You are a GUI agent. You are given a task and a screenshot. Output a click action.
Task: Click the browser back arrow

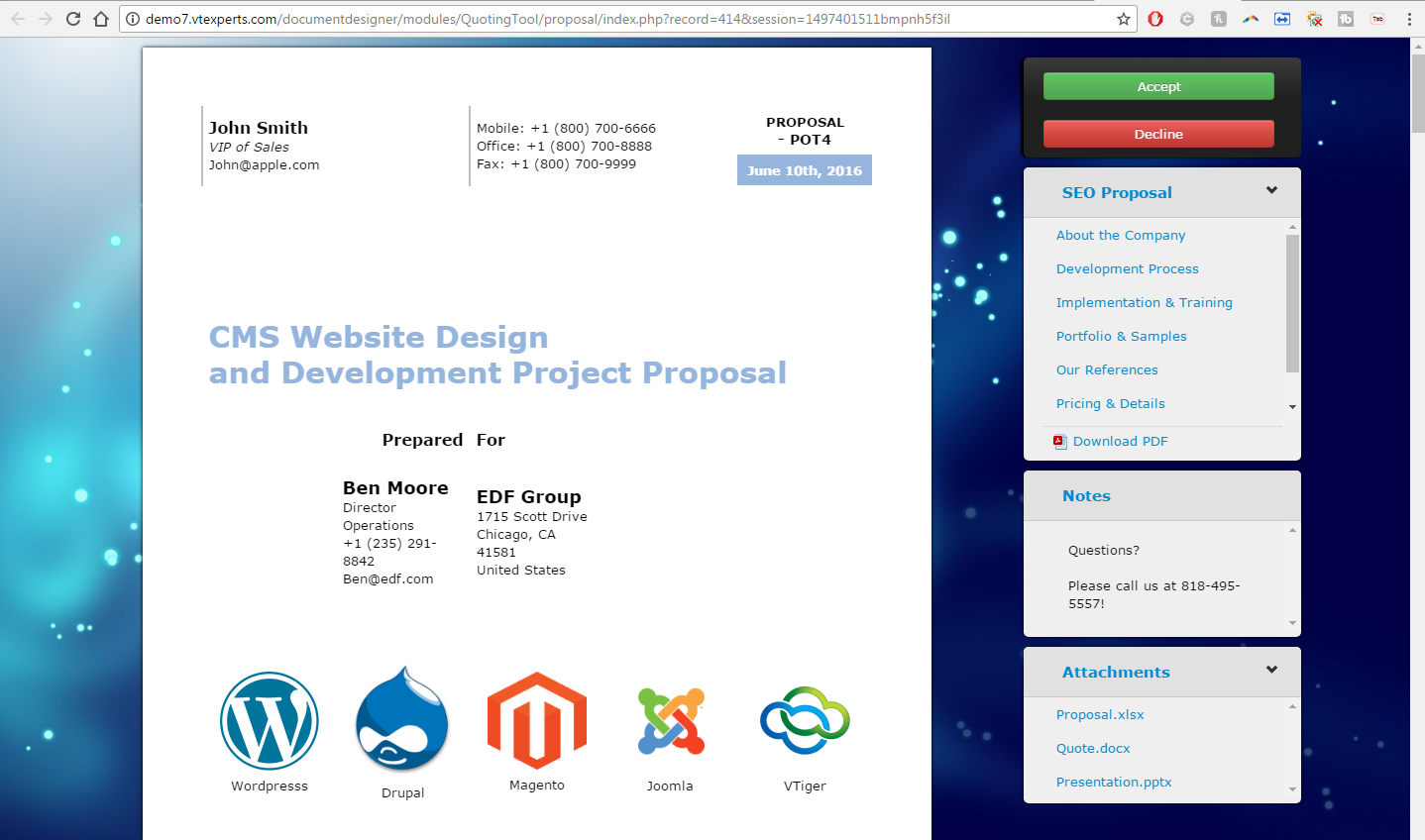pos(18,19)
